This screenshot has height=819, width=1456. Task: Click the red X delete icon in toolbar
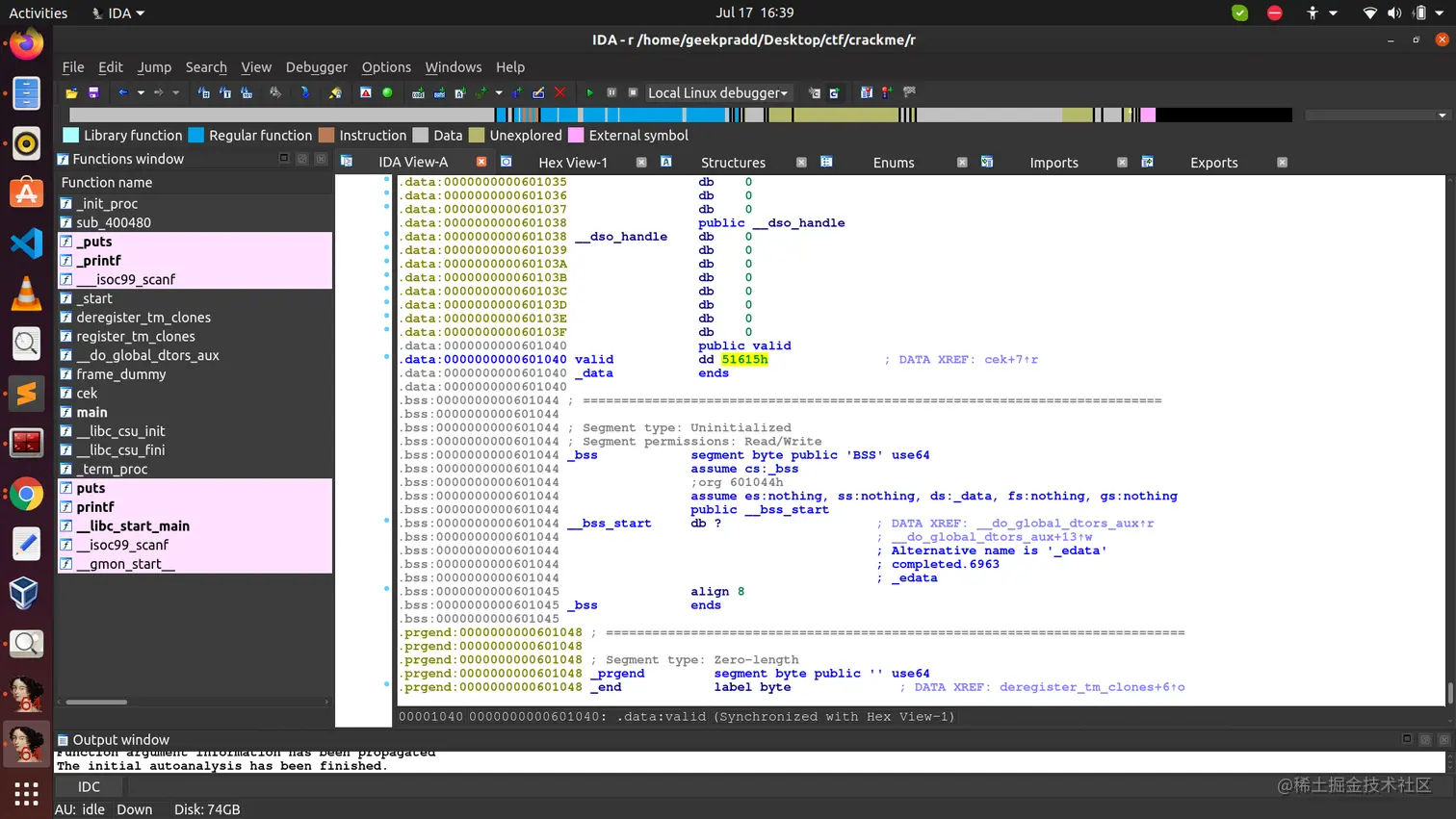pyautogui.click(x=560, y=93)
